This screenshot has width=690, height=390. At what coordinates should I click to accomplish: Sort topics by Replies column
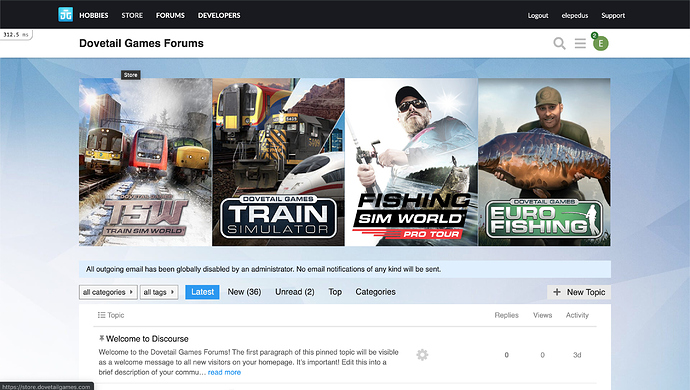tap(506, 315)
